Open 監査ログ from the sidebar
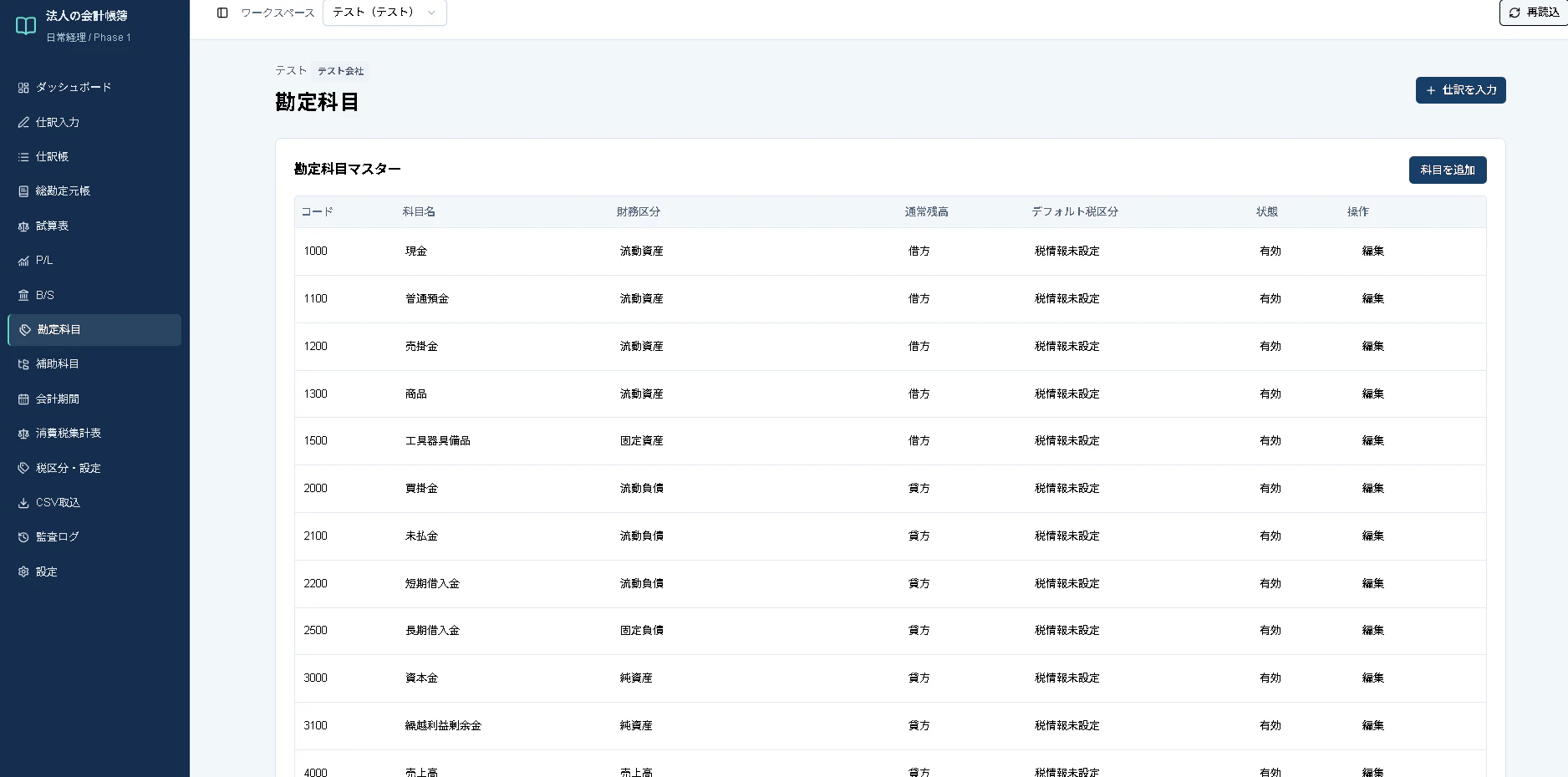Image resolution: width=1568 pixels, height=777 pixels. (94, 537)
